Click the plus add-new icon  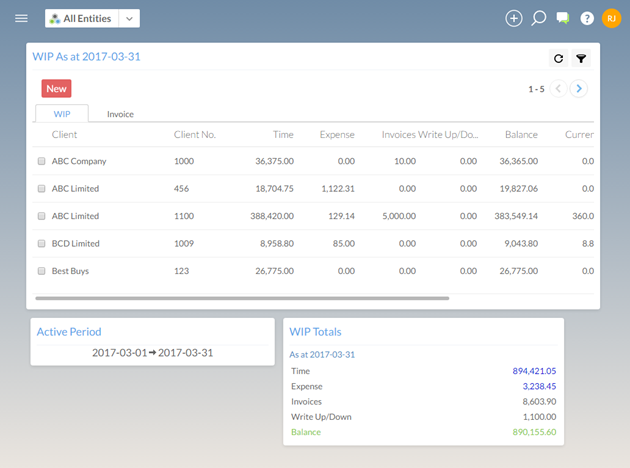pyautogui.click(x=514, y=18)
